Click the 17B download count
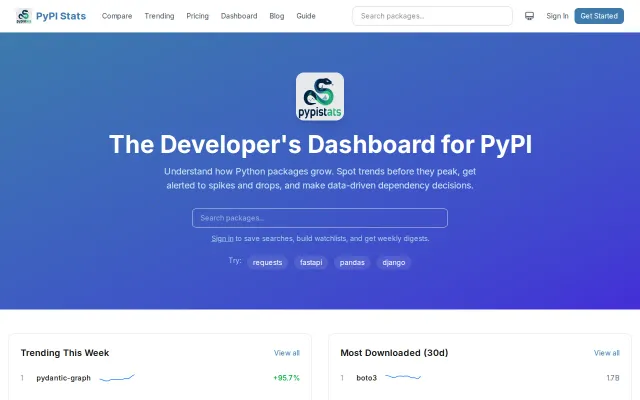The image size is (640, 400). tap(613, 378)
